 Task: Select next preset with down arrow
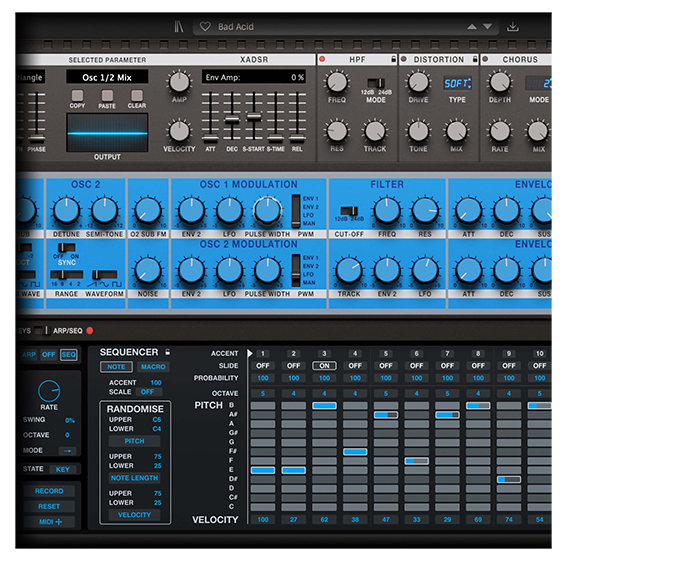488,27
